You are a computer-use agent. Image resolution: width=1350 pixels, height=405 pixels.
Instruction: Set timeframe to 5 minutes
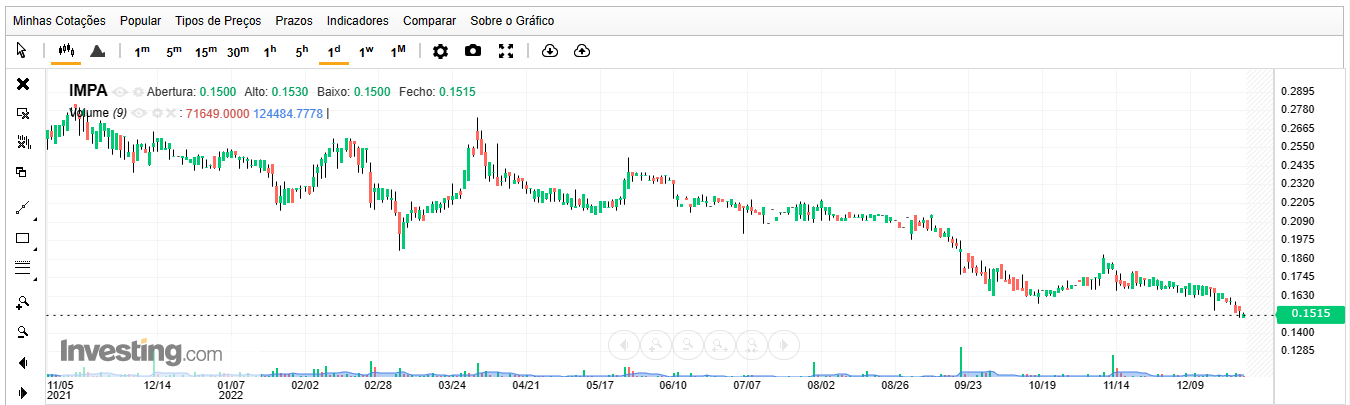pos(174,50)
